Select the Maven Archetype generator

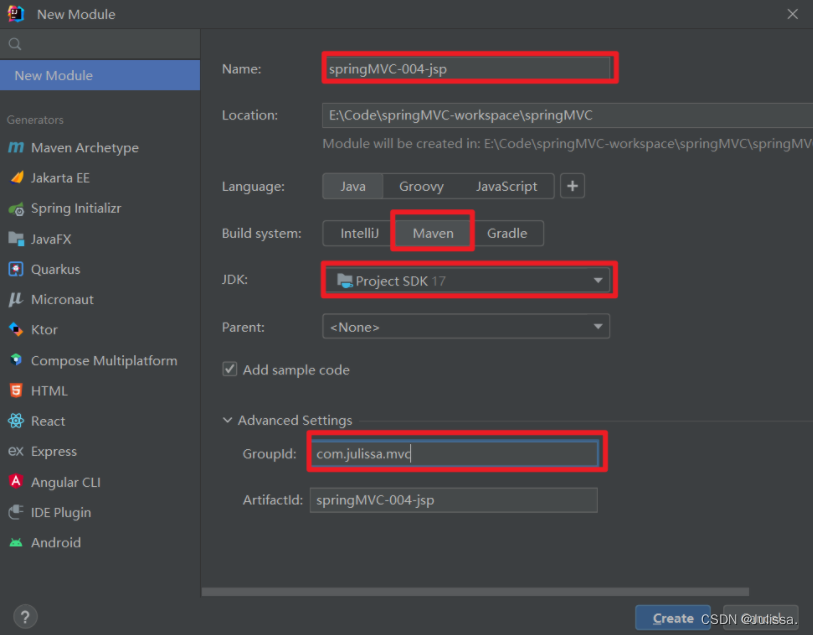click(x=84, y=147)
